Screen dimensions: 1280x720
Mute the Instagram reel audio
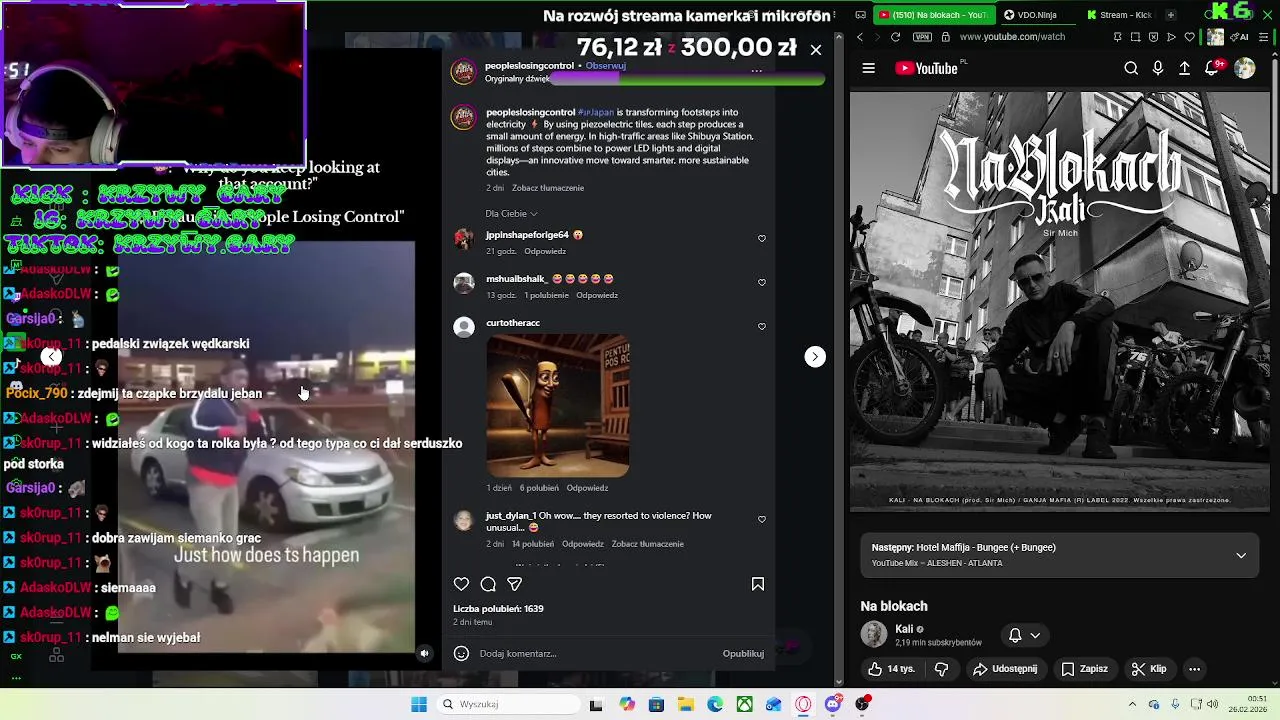[424, 654]
